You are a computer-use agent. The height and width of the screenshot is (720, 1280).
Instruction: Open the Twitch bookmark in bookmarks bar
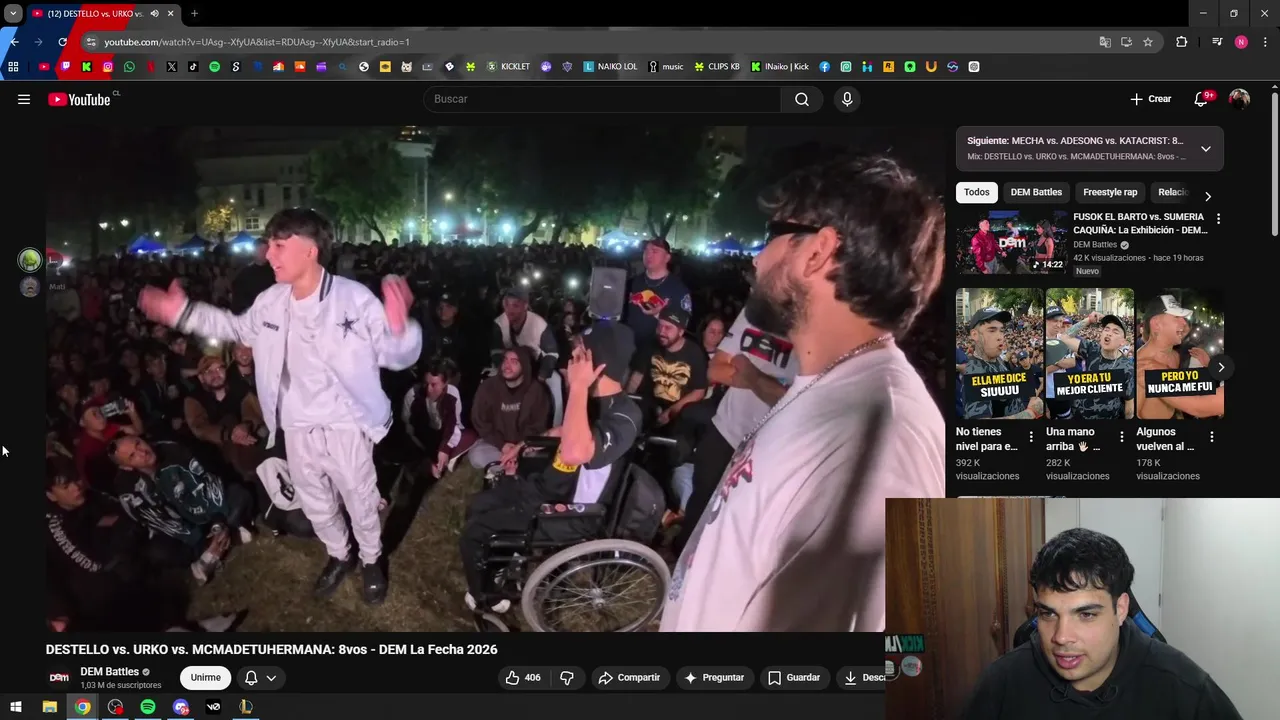[65, 67]
